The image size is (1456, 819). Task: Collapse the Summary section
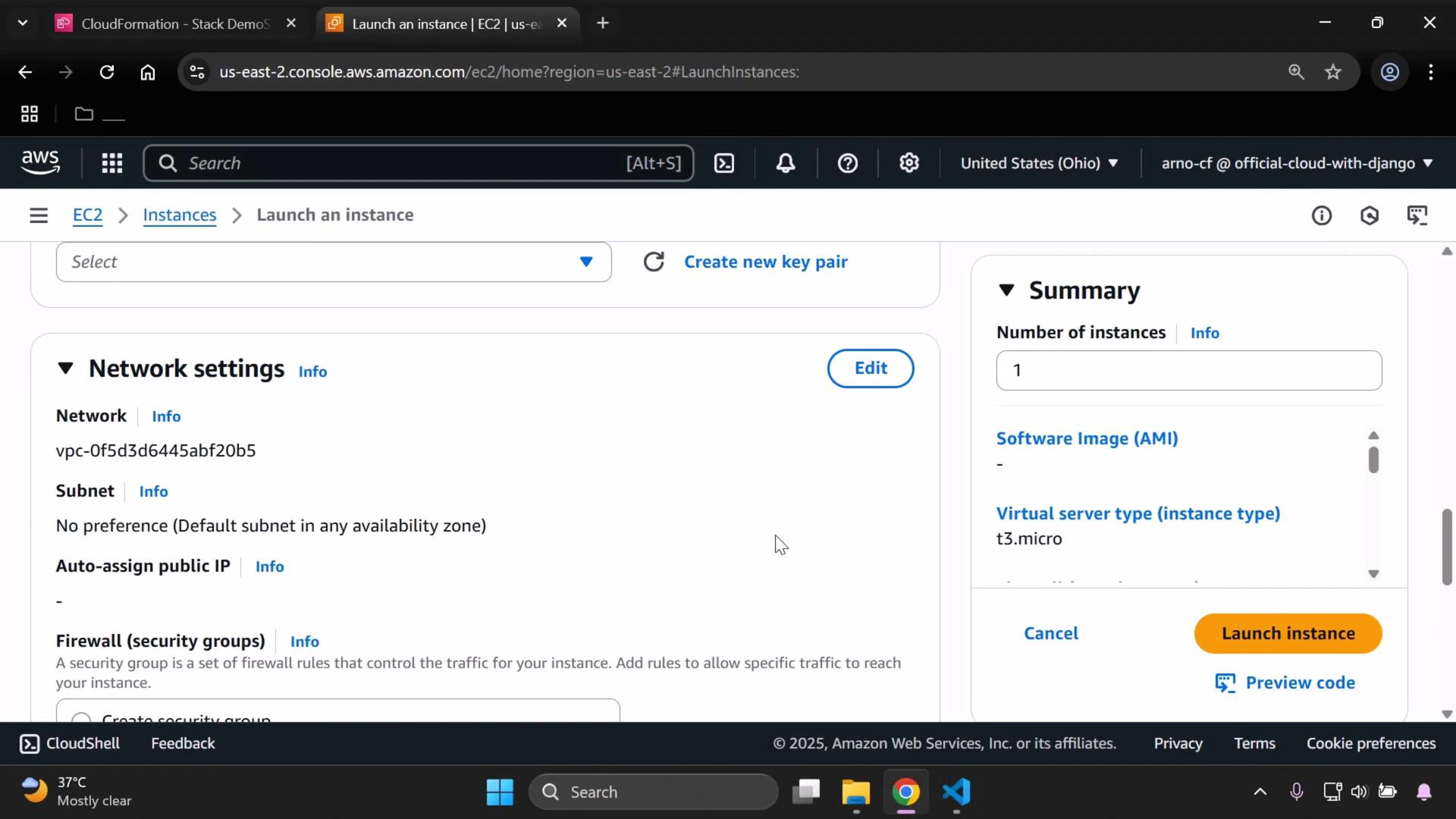[x=1006, y=290]
